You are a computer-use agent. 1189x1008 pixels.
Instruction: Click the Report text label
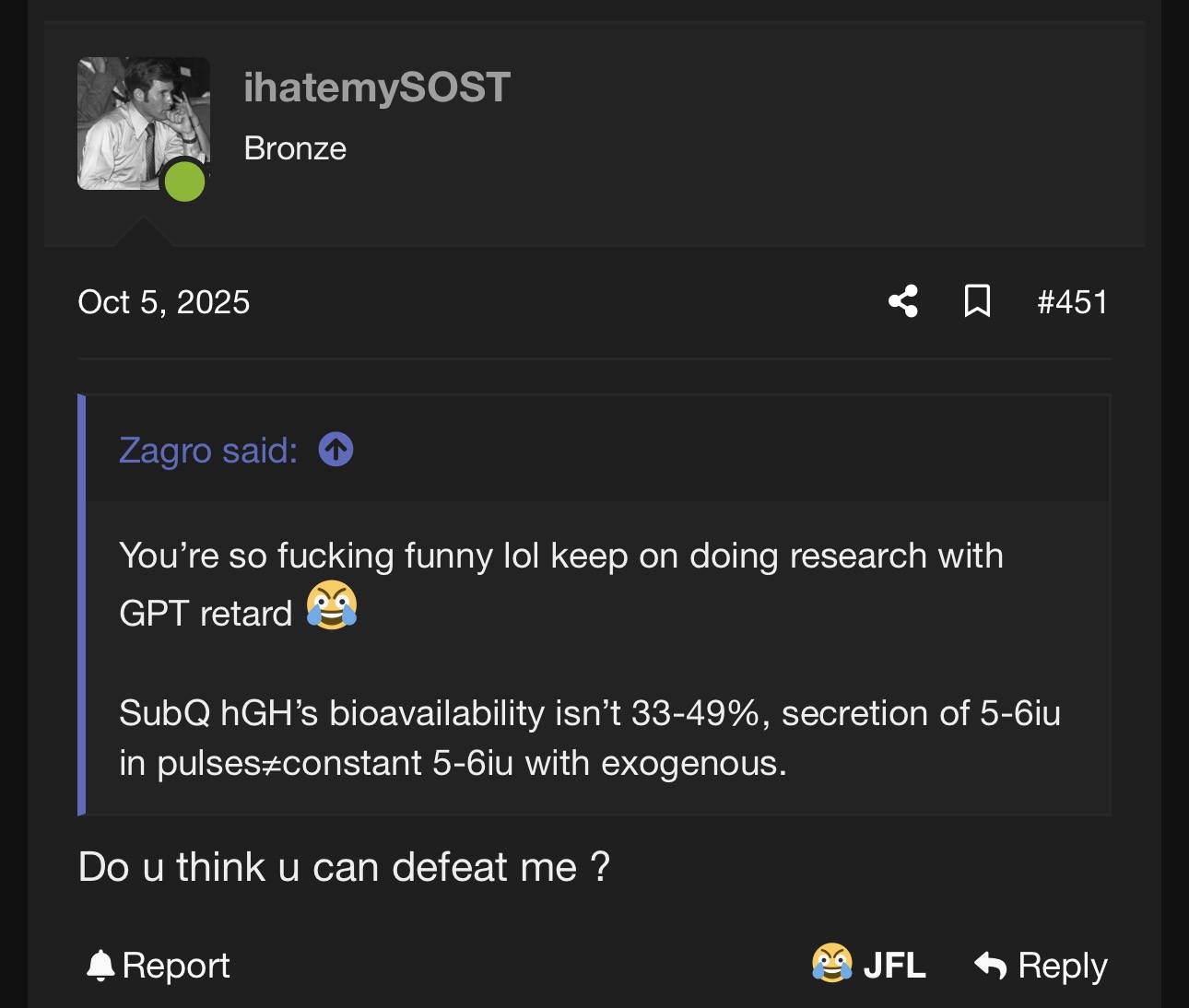click(176, 966)
